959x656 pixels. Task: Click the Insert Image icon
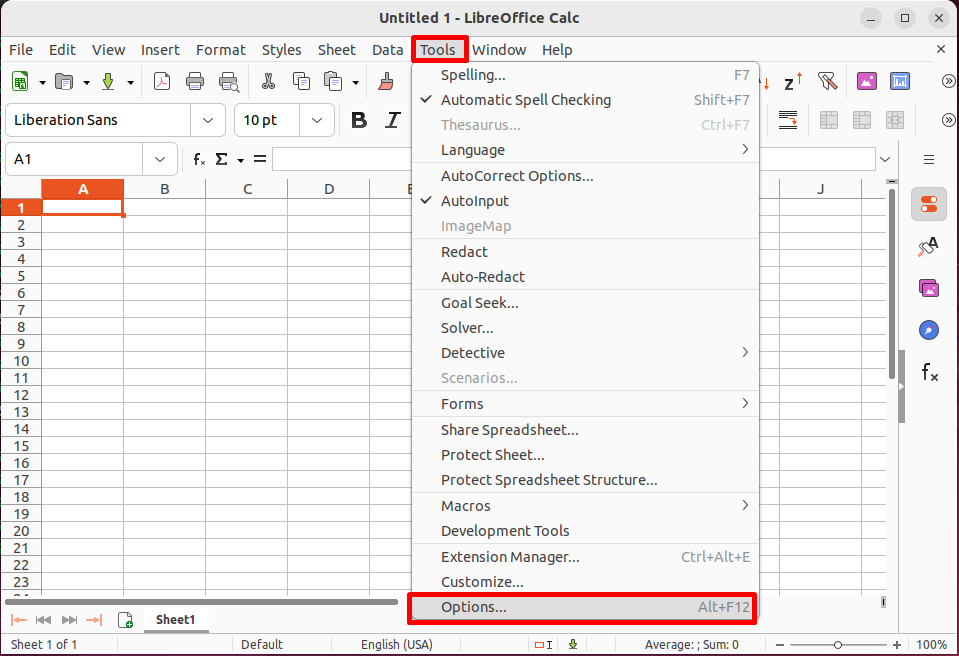click(x=867, y=81)
